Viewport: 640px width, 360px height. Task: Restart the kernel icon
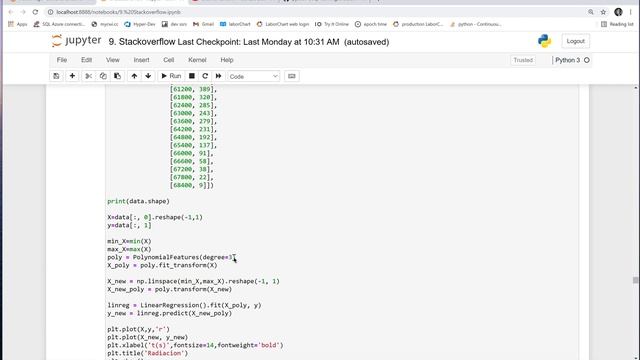click(205, 76)
